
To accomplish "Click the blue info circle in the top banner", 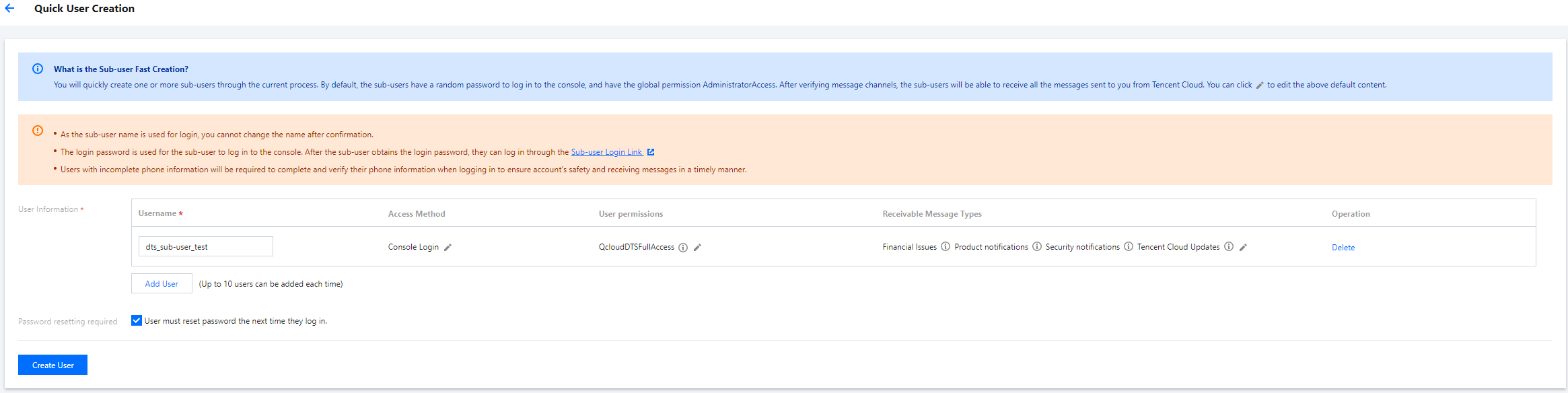I will (38, 69).
